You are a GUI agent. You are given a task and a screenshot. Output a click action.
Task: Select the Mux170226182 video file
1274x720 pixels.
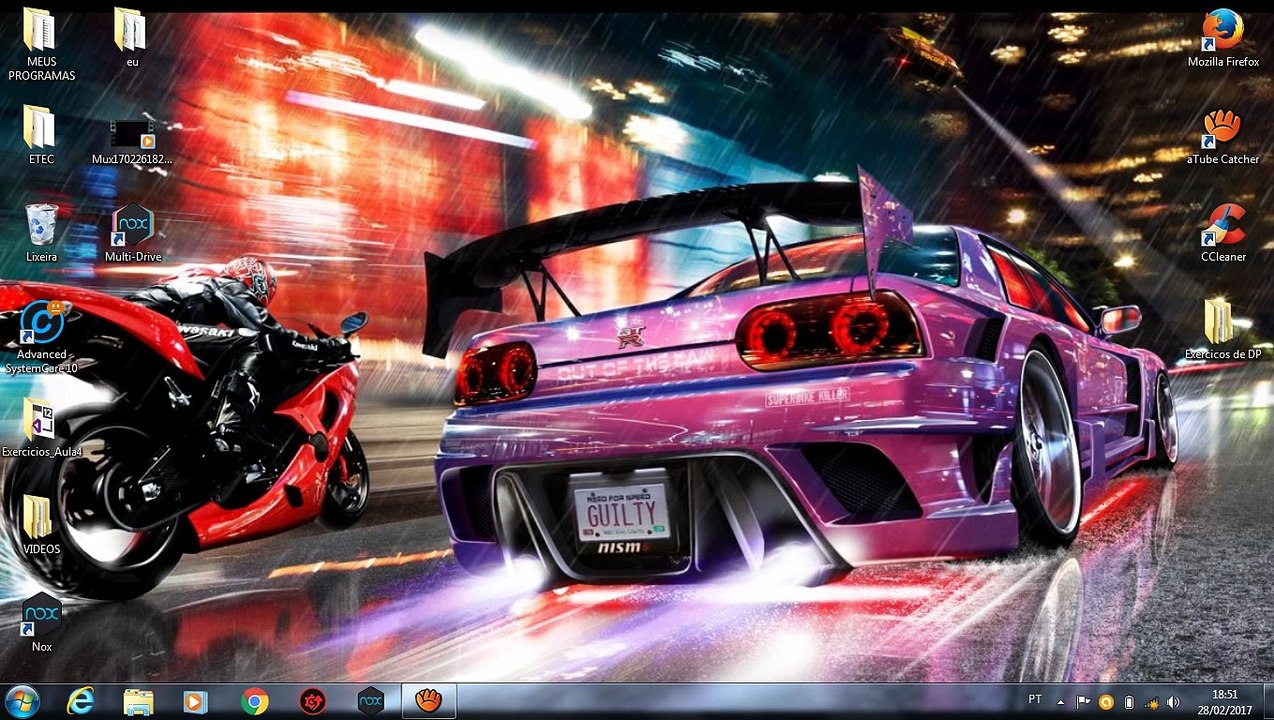pos(132,142)
